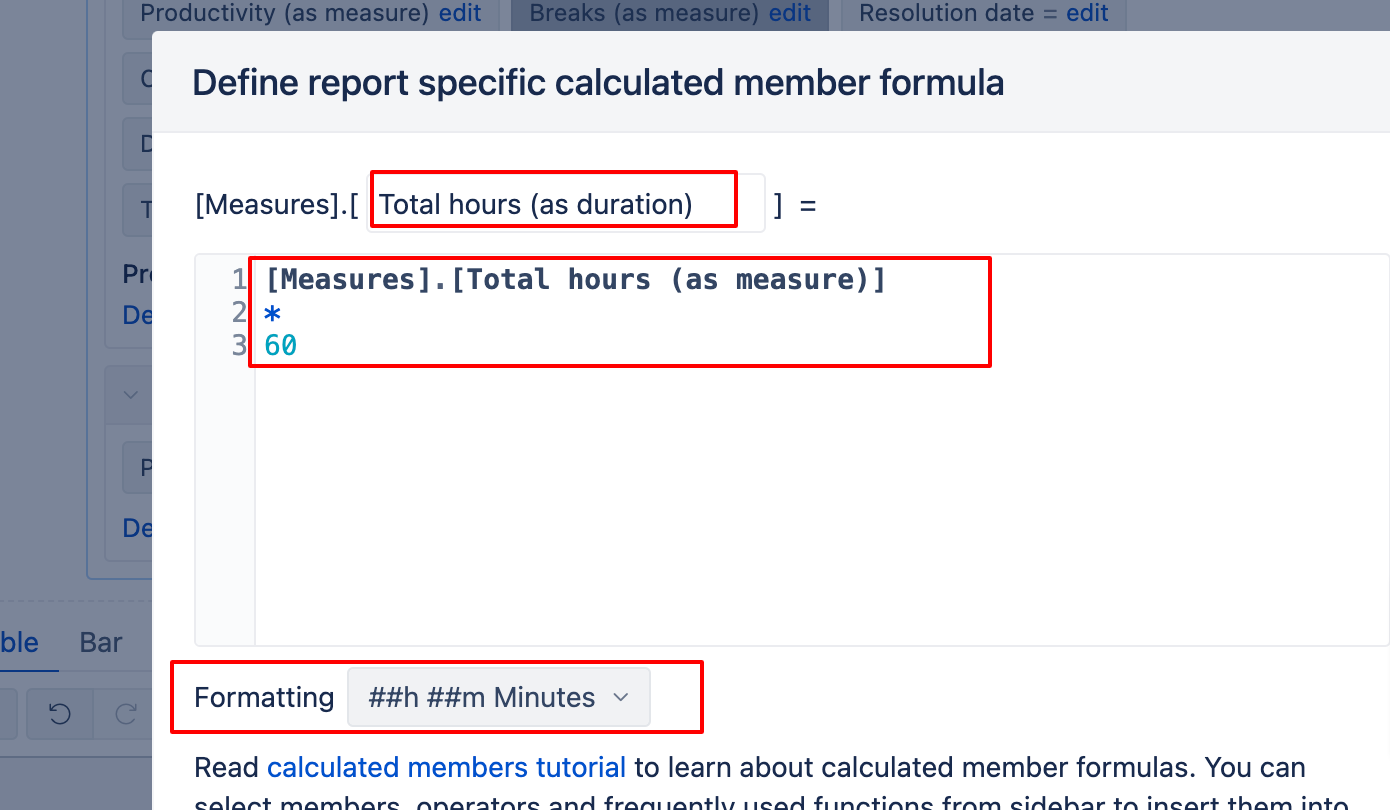Click the undo arrow icon

pos(59,713)
